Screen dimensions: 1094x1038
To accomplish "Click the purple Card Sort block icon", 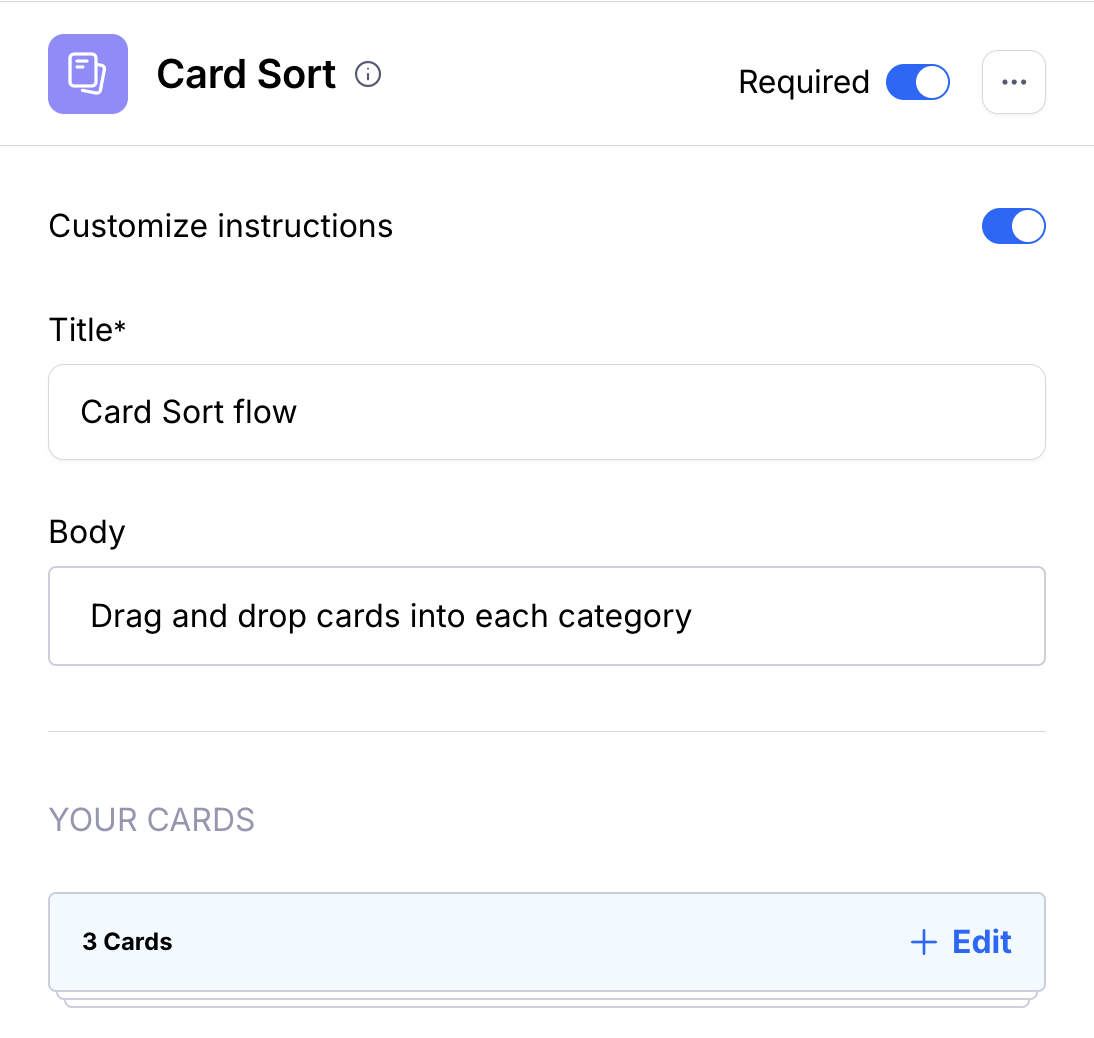I will tap(88, 74).
